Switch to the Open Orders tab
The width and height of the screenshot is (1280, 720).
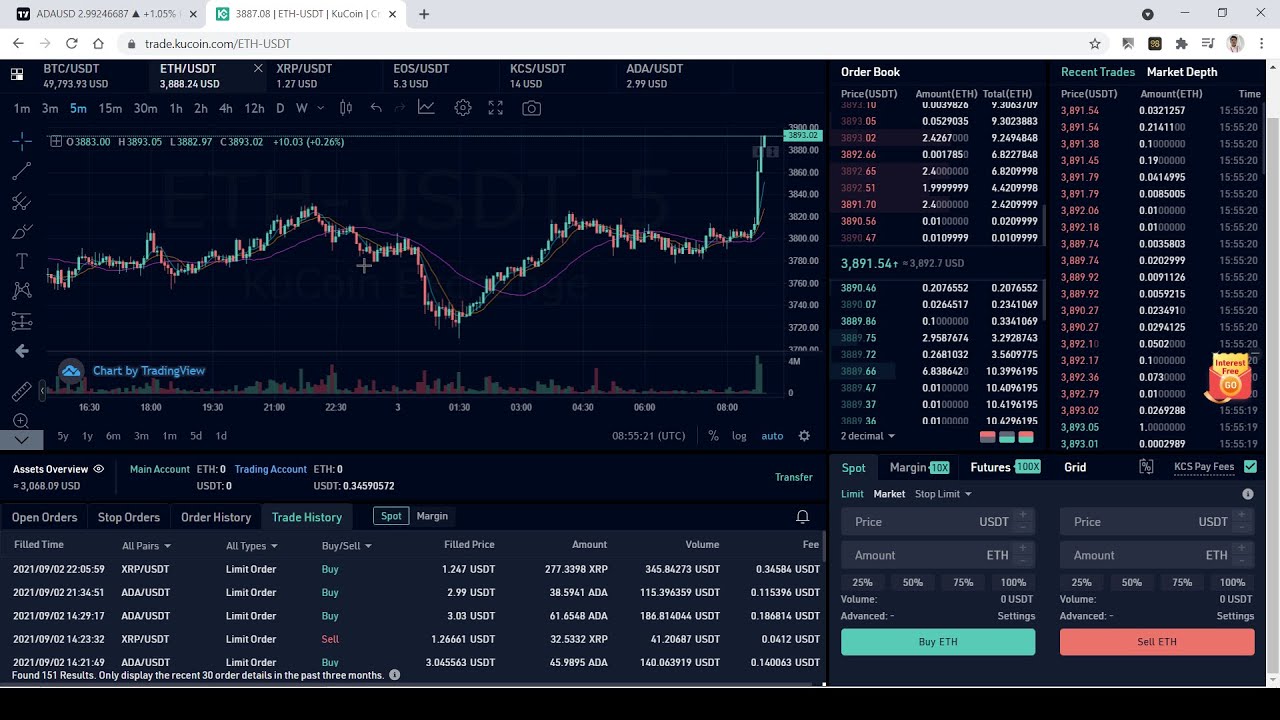pos(45,517)
